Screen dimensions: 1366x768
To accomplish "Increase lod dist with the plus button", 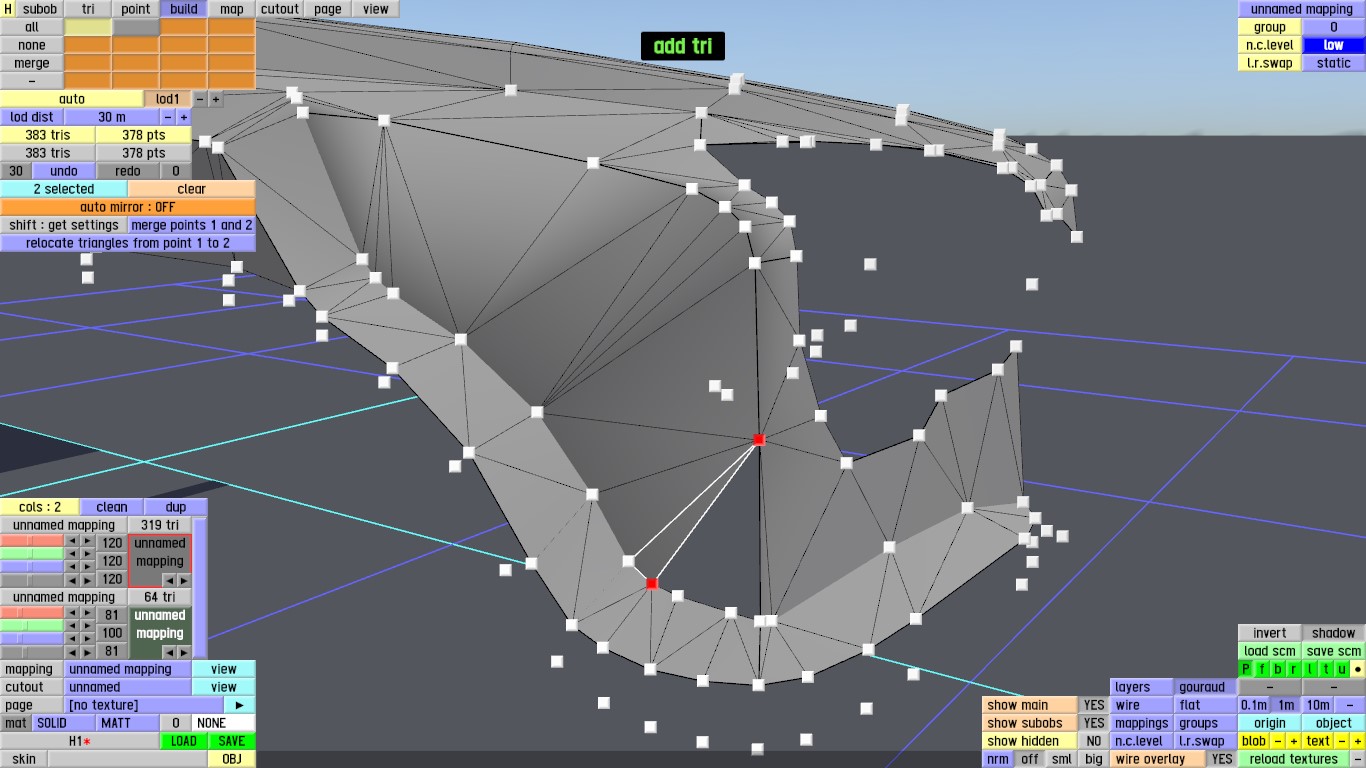I will 184,117.
